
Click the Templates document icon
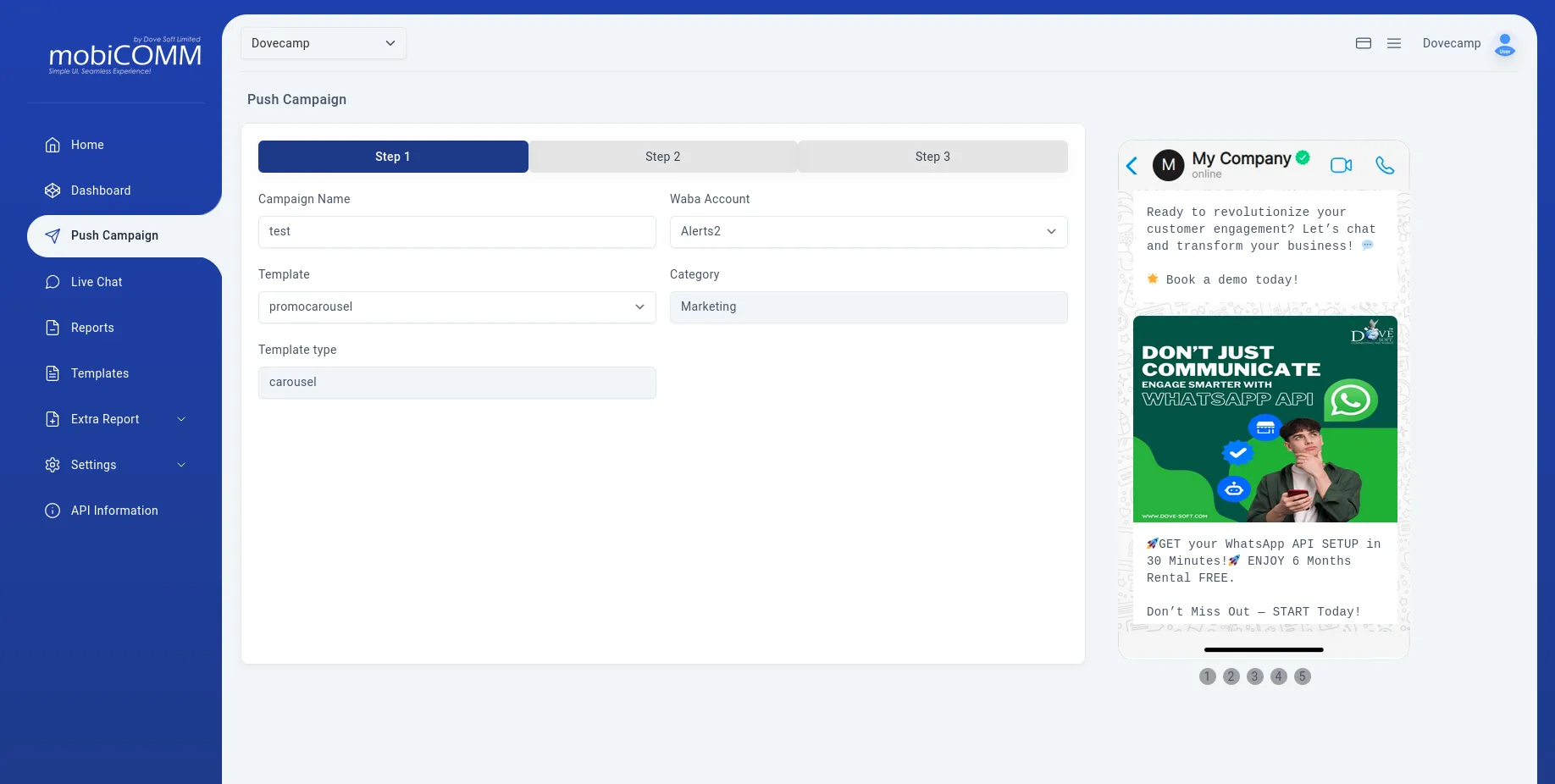point(53,373)
